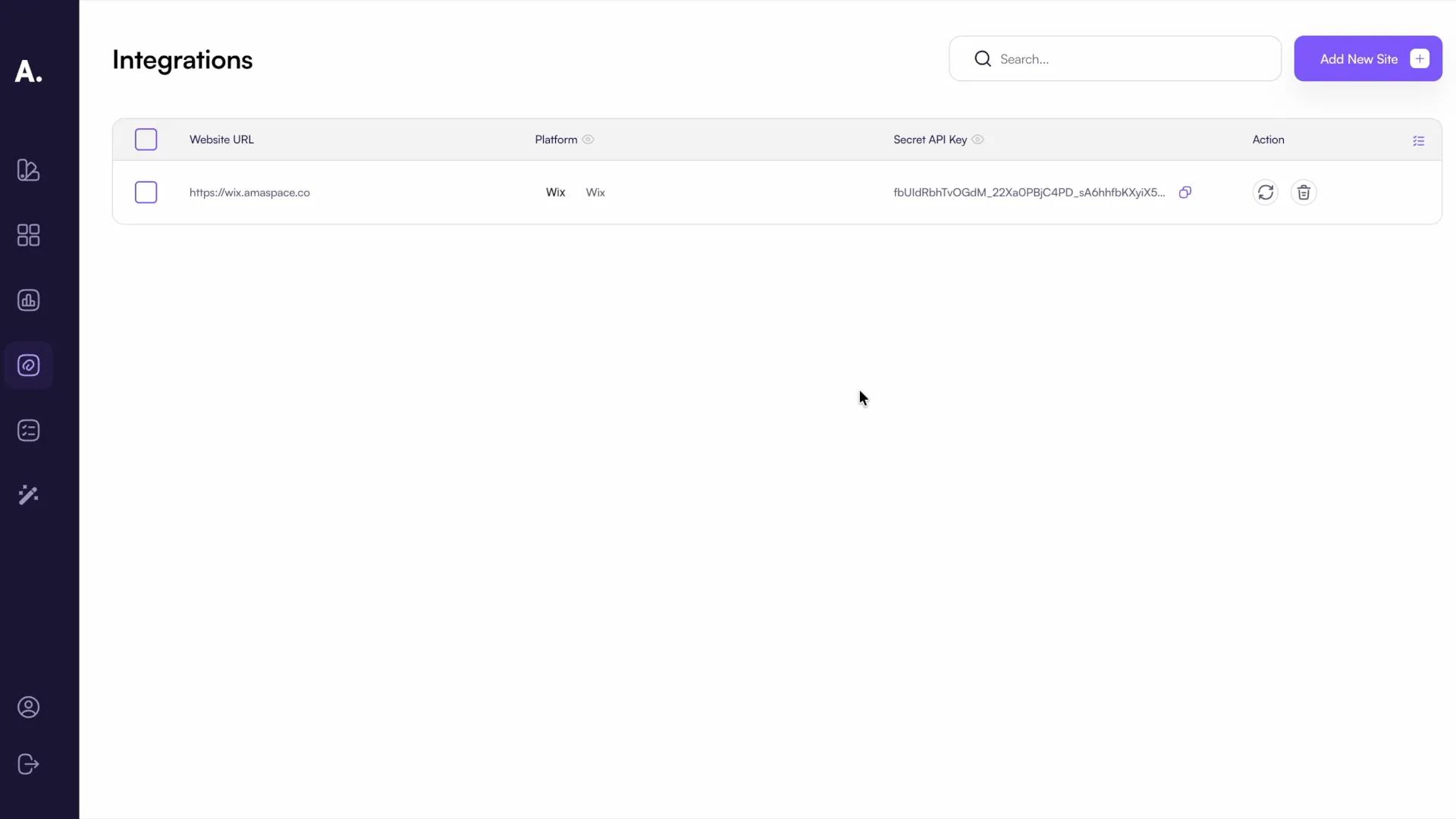The image size is (1456, 819).
Task: Open the checklist tasks icon in sidebar
Action: [x=28, y=431]
